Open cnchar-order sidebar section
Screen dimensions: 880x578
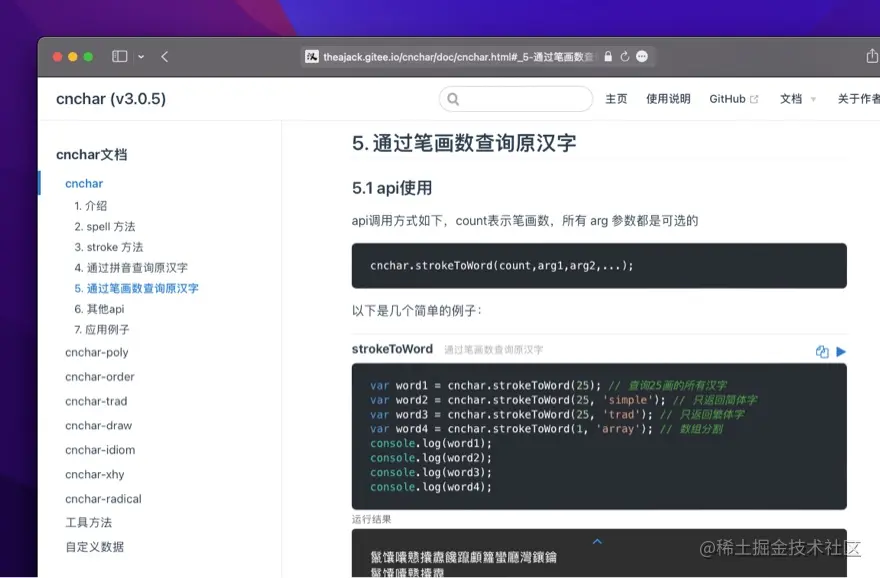click(100, 377)
